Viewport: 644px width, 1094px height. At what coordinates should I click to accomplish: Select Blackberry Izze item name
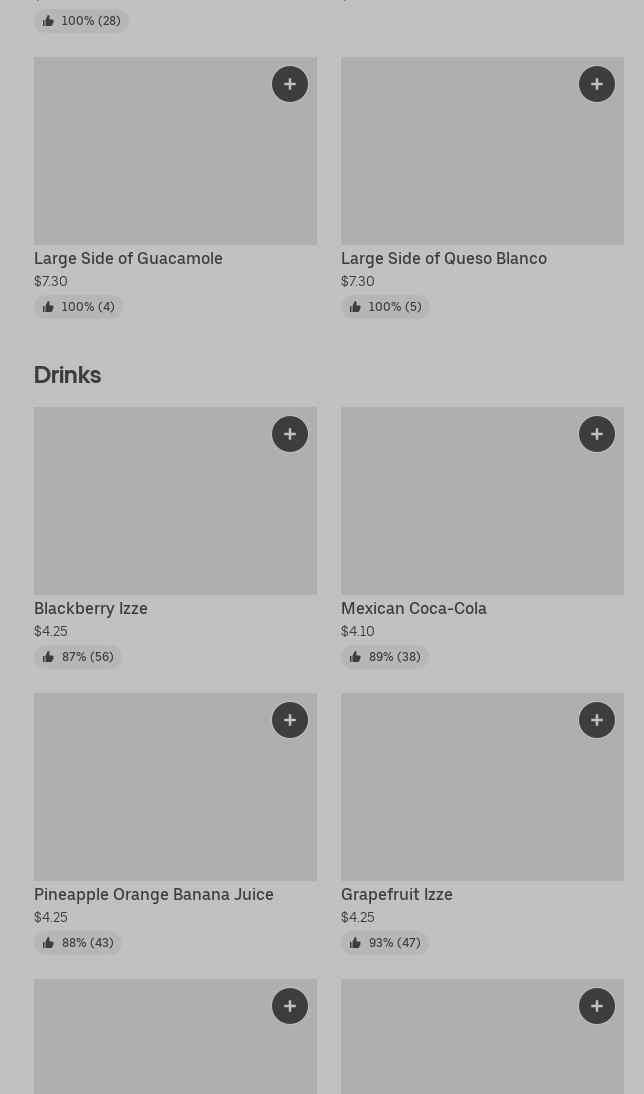pos(91,608)
